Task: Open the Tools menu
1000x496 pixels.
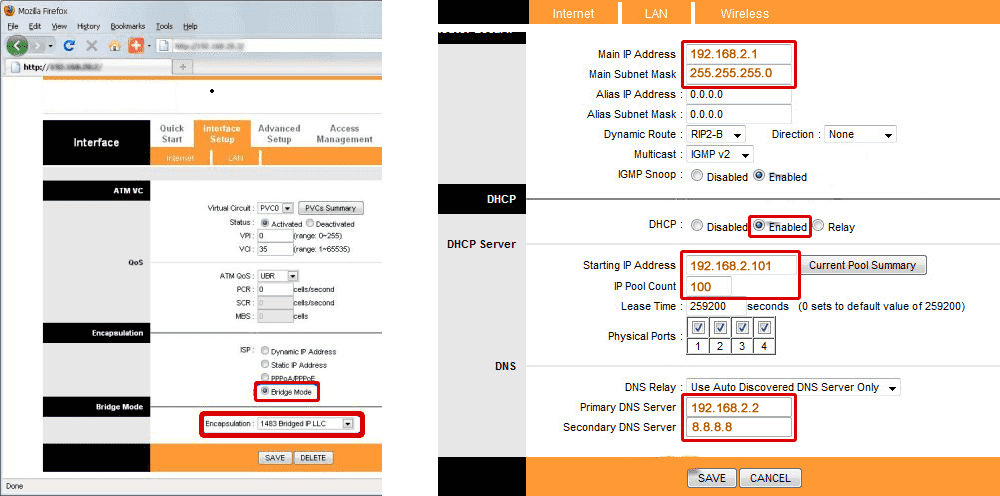Action: coord(164,26)
